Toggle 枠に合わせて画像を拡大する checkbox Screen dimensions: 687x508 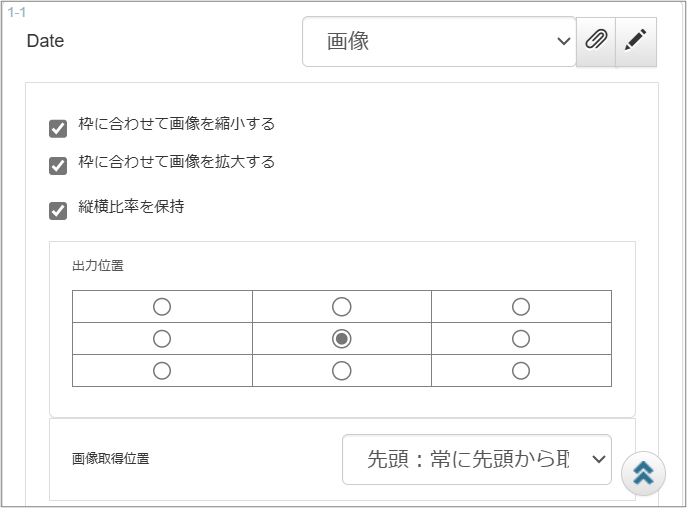pos(58,165)
